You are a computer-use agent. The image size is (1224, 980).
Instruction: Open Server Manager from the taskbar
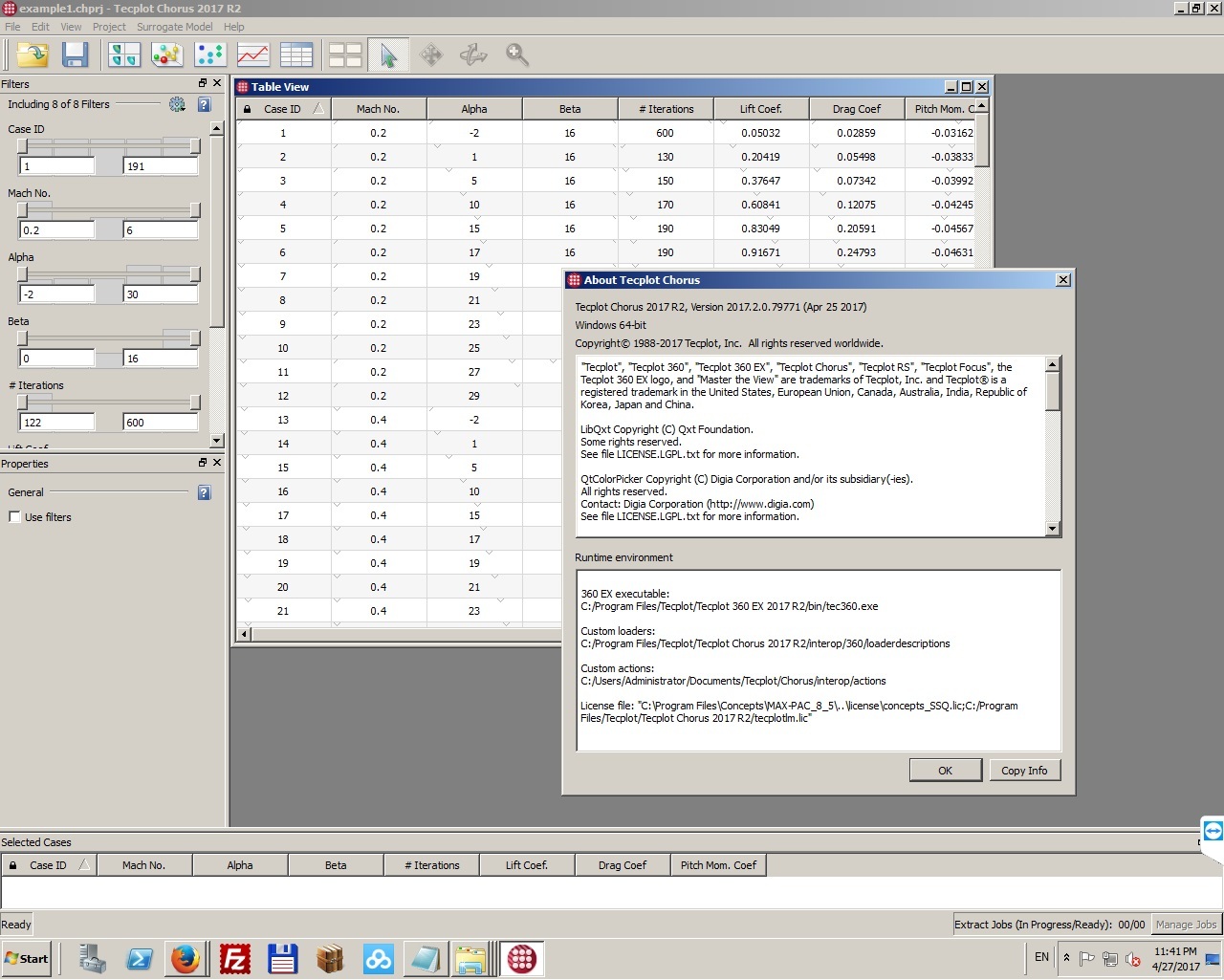[93, 958]
